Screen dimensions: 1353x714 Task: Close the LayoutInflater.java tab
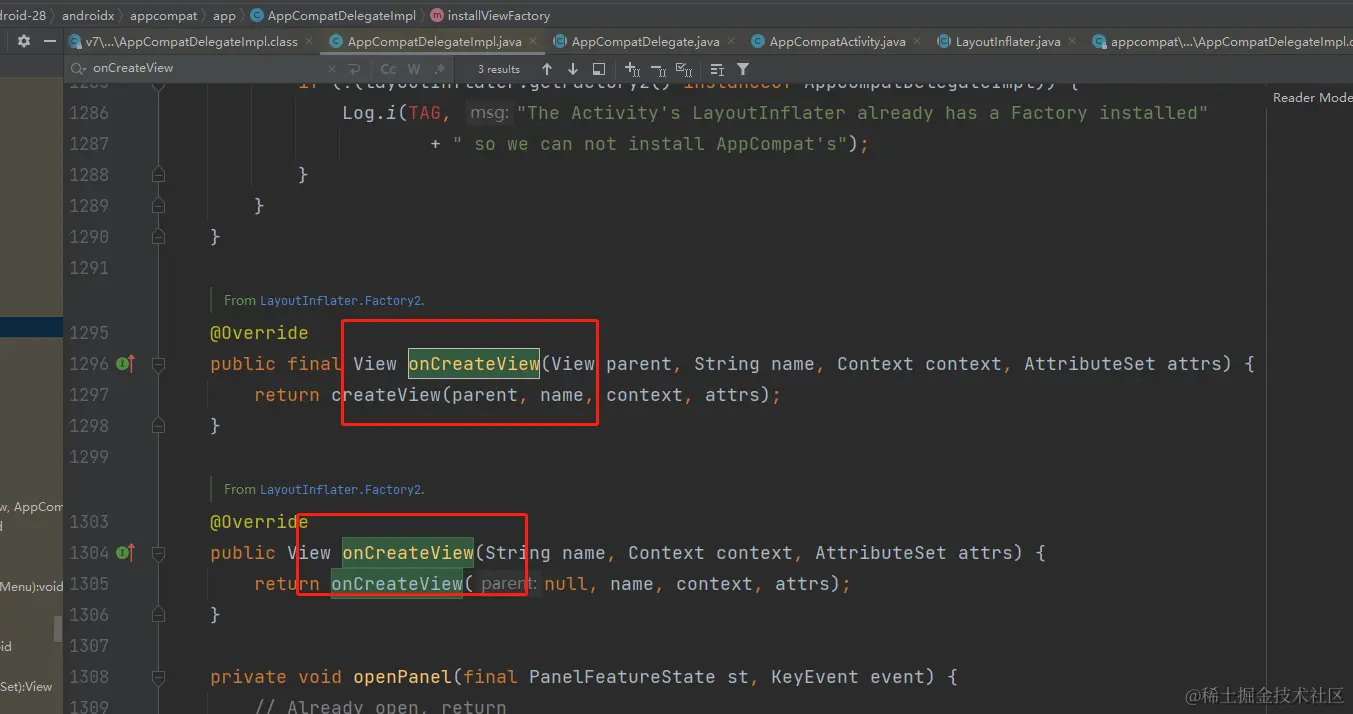[x=1072, y=42]
